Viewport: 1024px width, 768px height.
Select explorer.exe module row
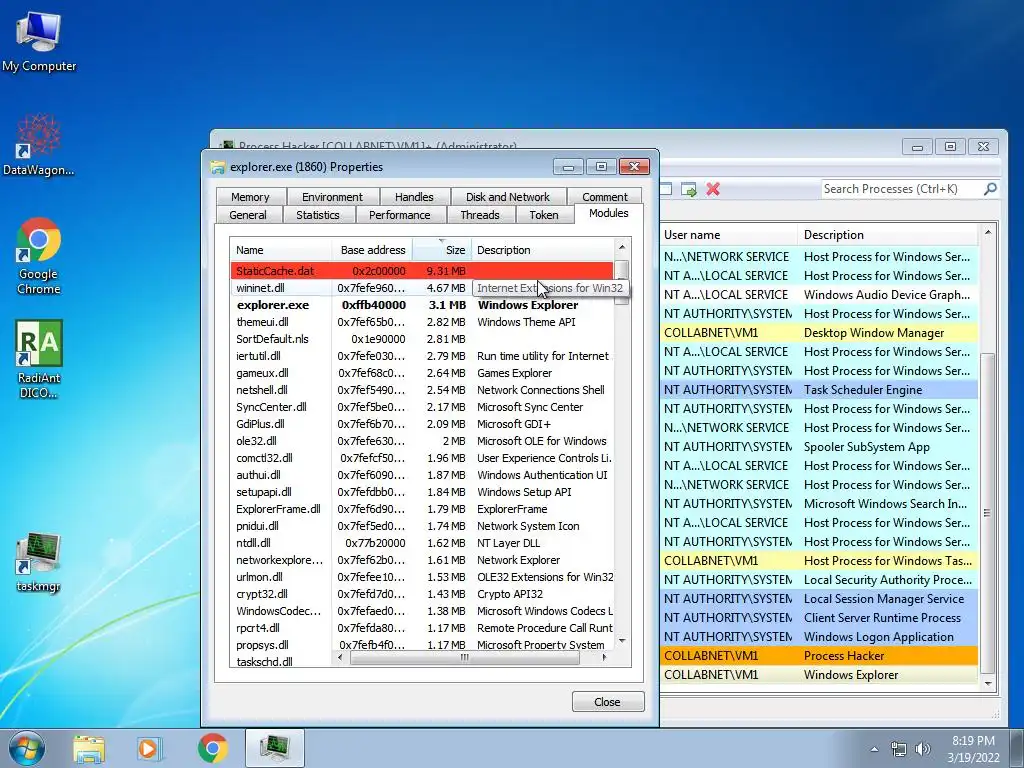[x=422, y=305]
